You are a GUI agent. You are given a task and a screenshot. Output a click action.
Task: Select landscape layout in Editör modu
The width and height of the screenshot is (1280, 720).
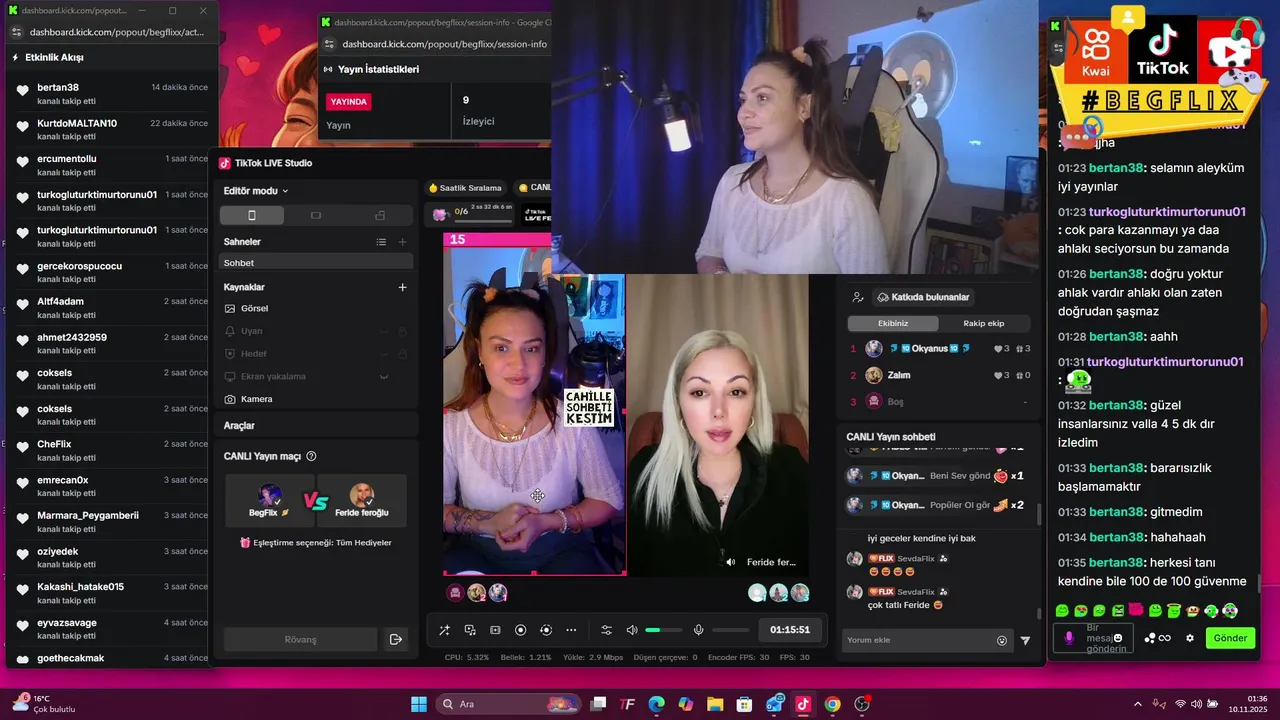coord(316,215)
